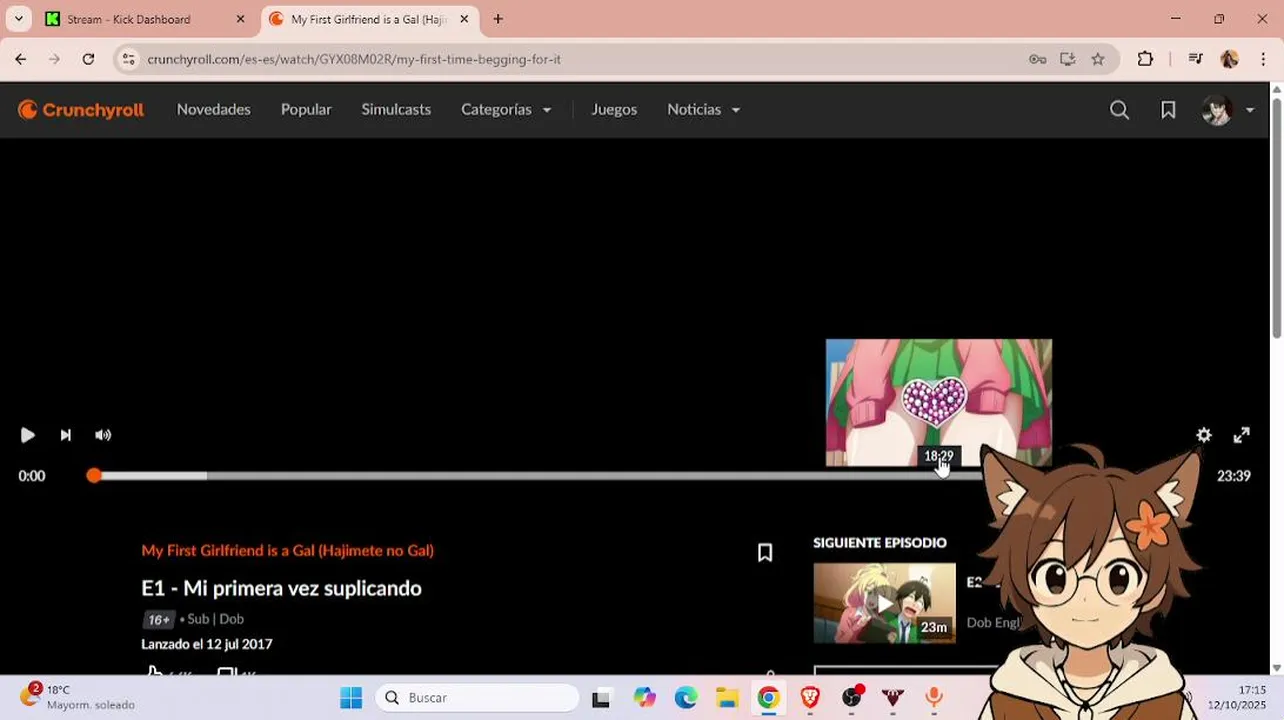1284x720 pixels.
Task: Open the next episode thumbnail
Action: [884, 603]
